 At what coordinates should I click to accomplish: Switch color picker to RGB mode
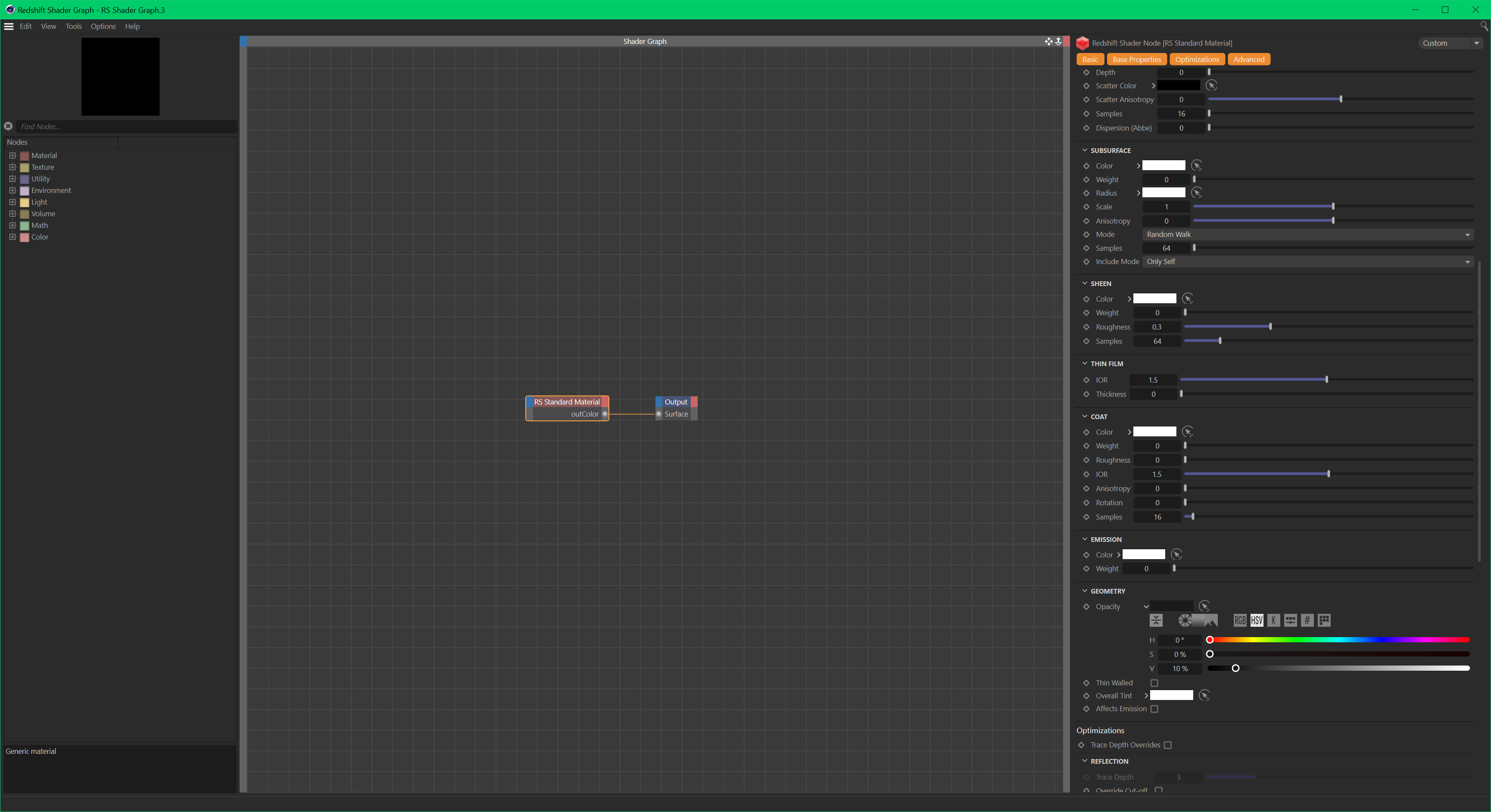click(1240, 620)
